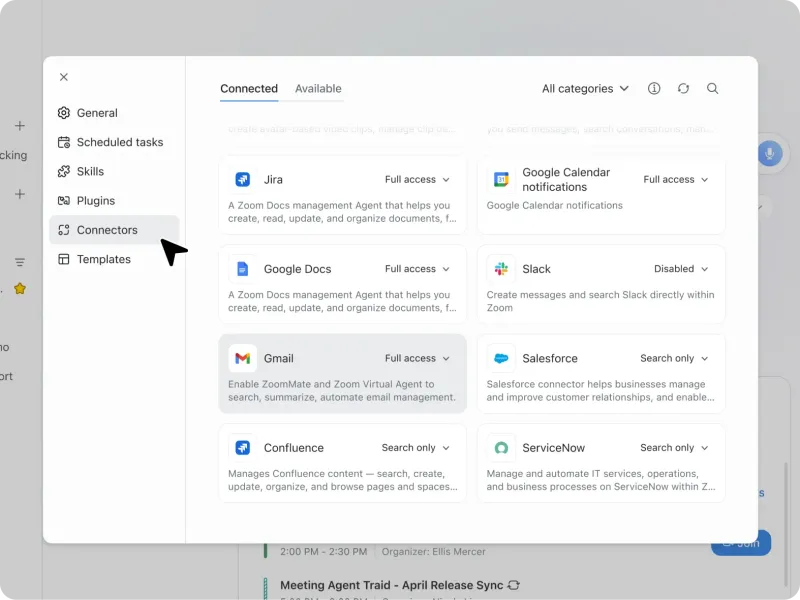Select the Salesforce connector title
This screenshot has height=600, width=800.
(x=549, y=358)
